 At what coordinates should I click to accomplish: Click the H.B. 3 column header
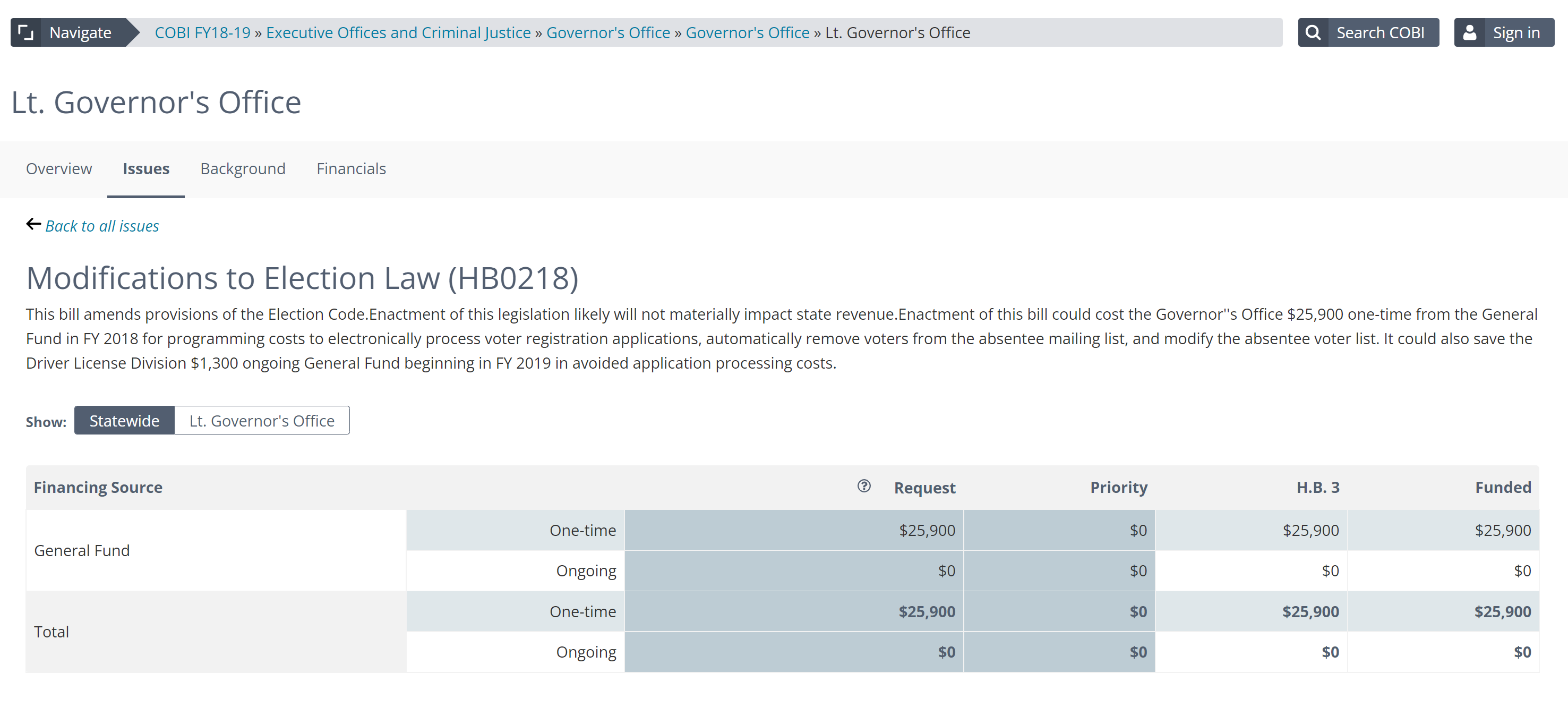pyautogui.click(x=1317, y=487)
